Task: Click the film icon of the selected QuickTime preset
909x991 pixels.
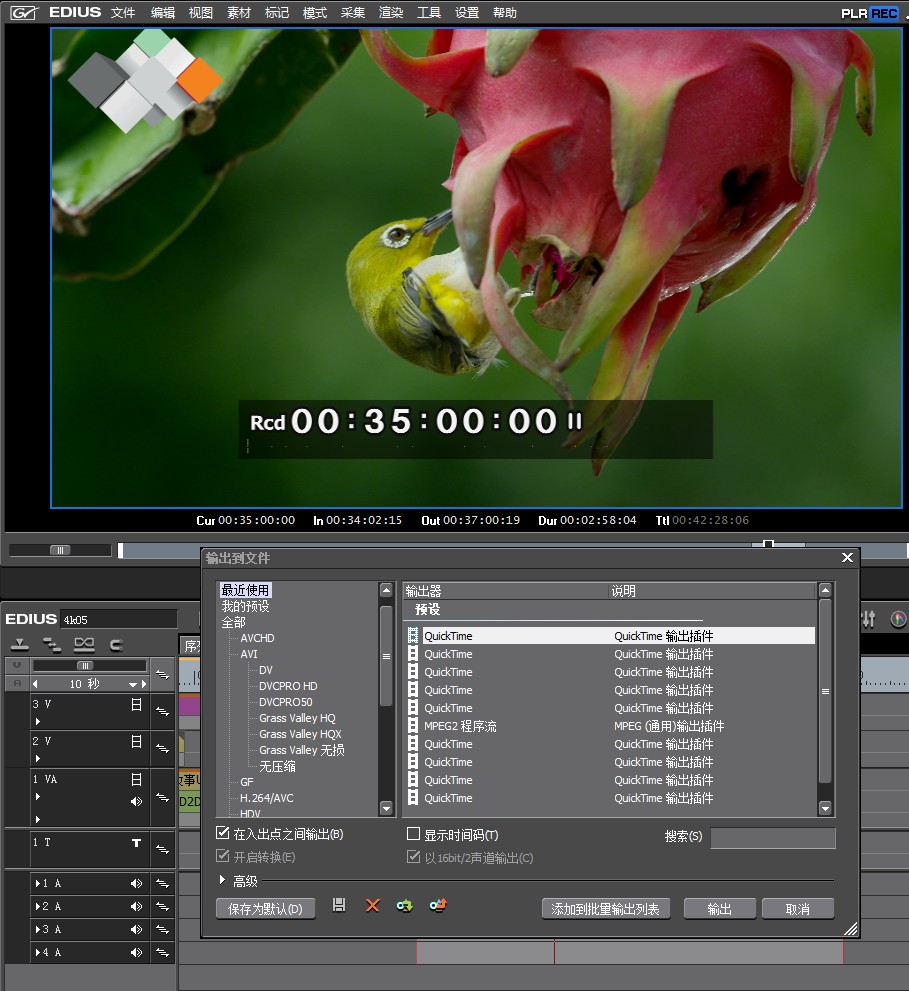Action: [413, 635]
